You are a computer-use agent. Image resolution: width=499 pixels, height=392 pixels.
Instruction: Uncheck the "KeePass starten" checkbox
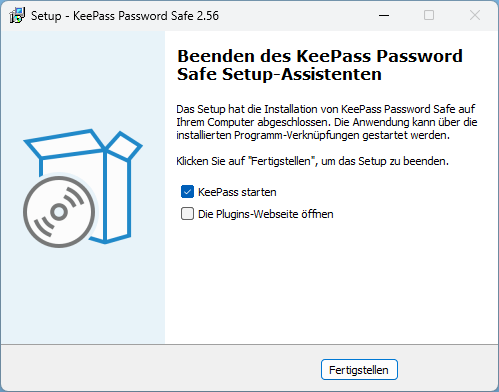click(187, 192)
